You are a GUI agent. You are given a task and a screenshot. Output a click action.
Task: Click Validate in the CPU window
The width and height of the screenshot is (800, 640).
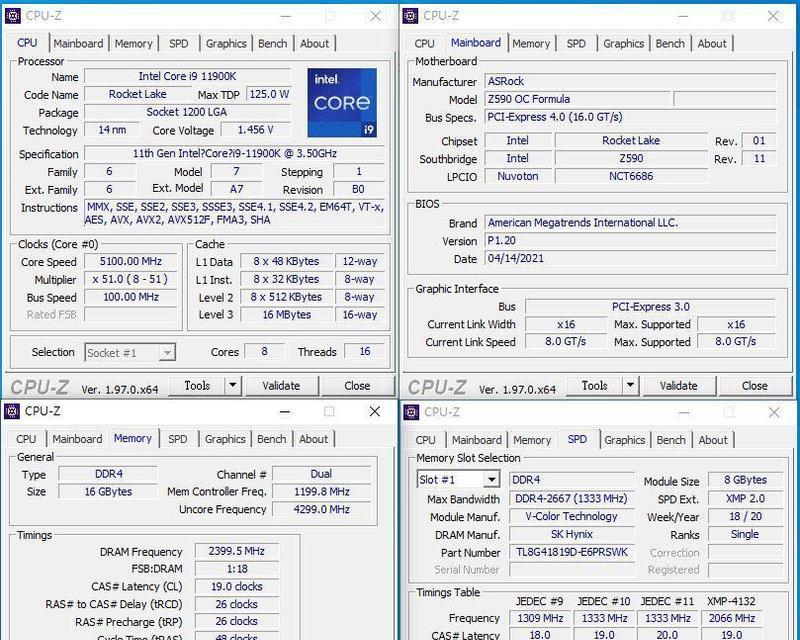pyautogui.click(x=281, y=385)
